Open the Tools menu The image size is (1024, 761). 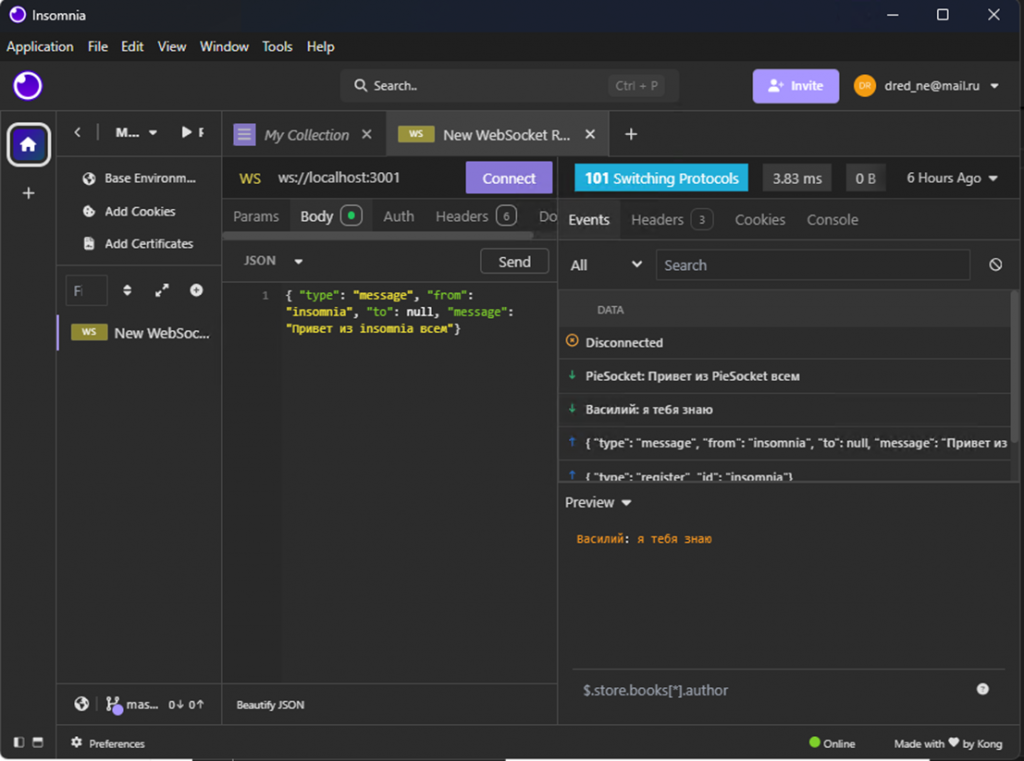click(x=277, y=46)
